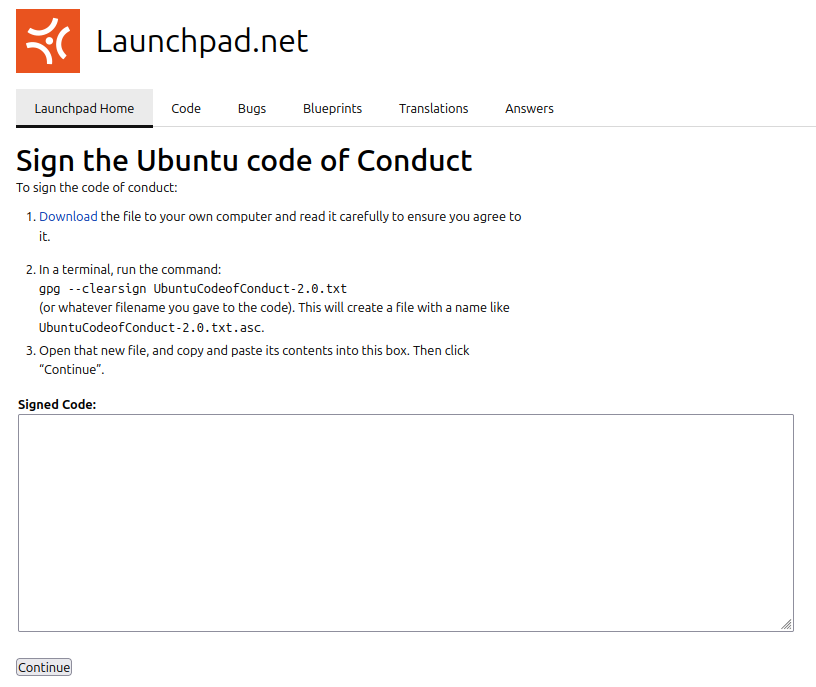This screenshot has height=687, width=816.
Task: Switch to the Code tab
Action: coord(186,108)
